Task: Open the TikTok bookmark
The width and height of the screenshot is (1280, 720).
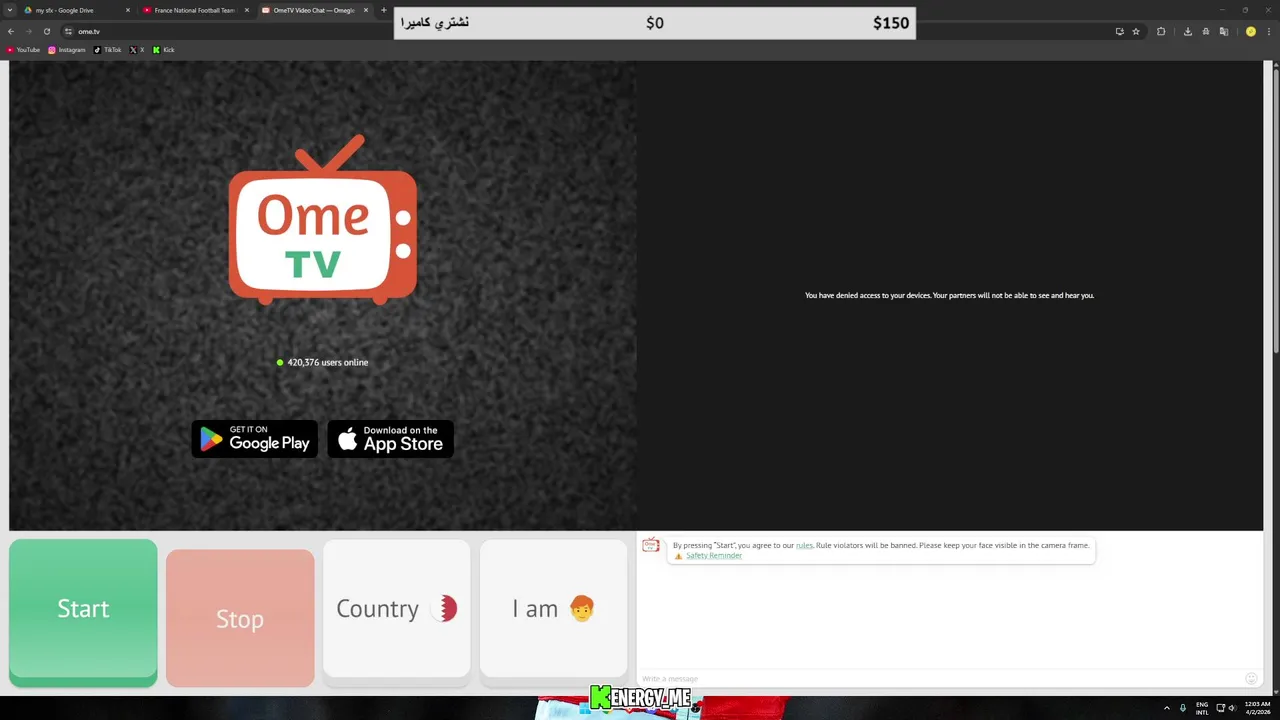Action: (x=108, y=50)
